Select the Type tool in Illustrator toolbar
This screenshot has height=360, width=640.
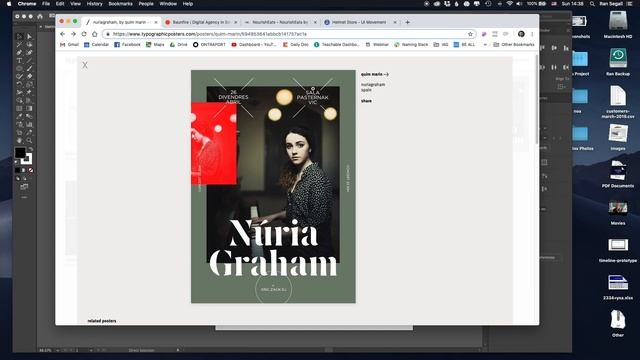click(19, 60)
